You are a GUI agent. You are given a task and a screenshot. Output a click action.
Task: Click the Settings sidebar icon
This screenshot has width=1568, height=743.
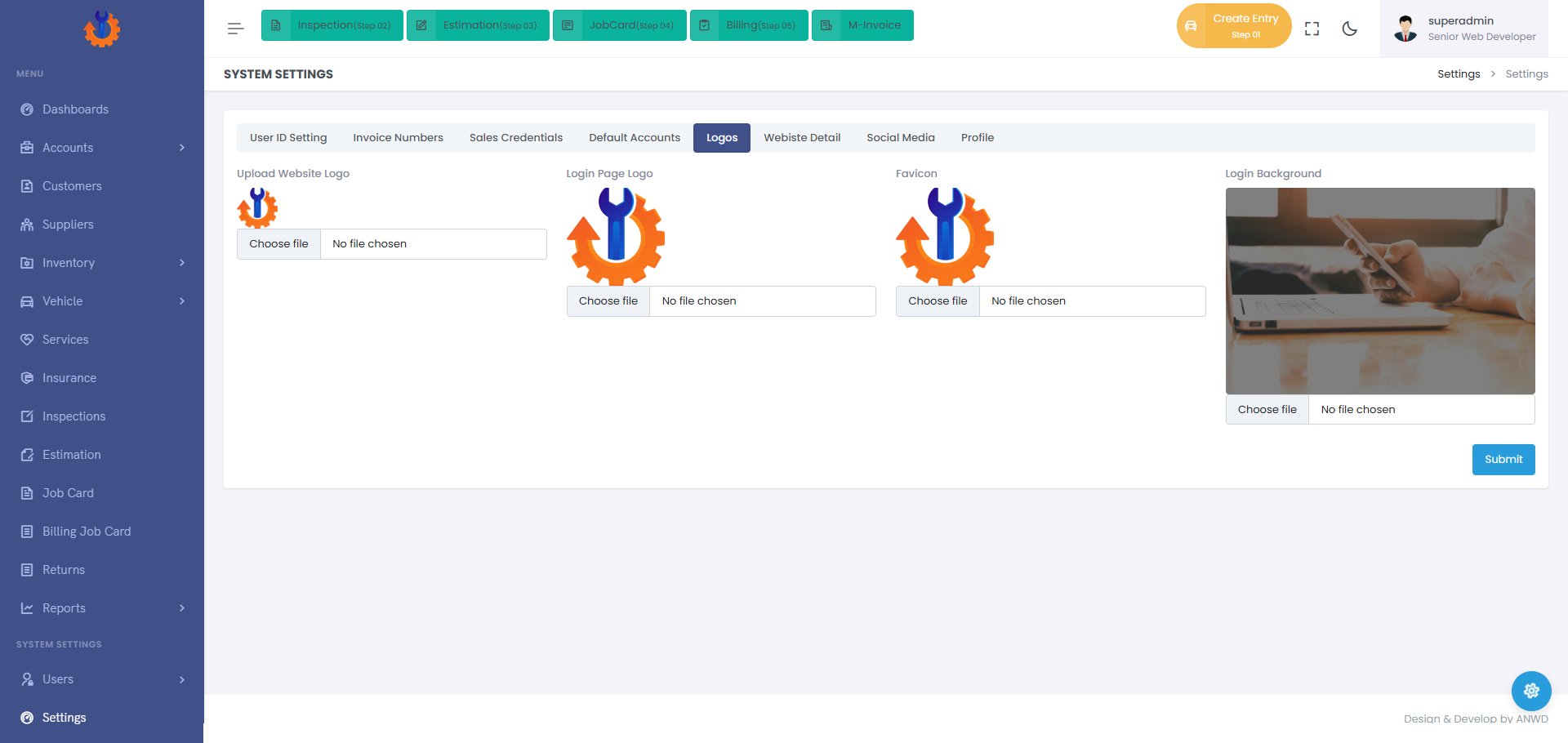point(27,718)
